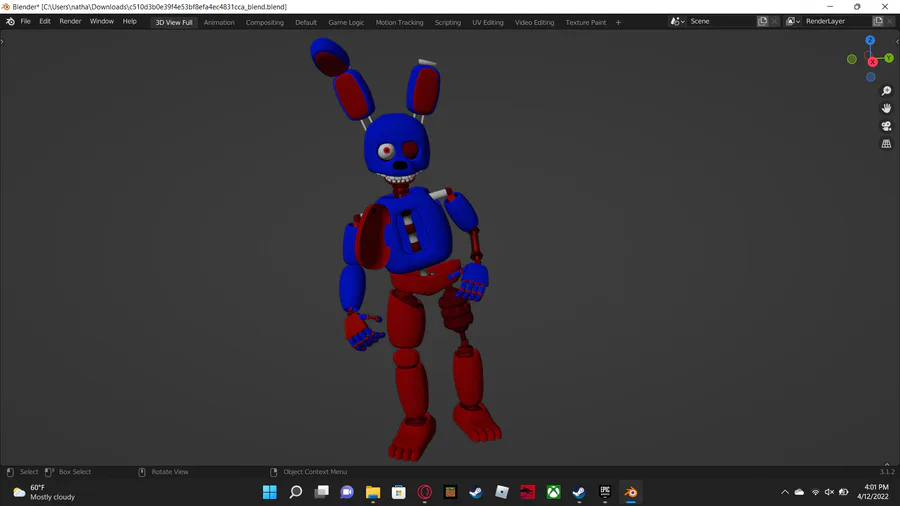Expand the right sidebar arrow
Viewport: 900px width, 506px height.
(897, 41)
